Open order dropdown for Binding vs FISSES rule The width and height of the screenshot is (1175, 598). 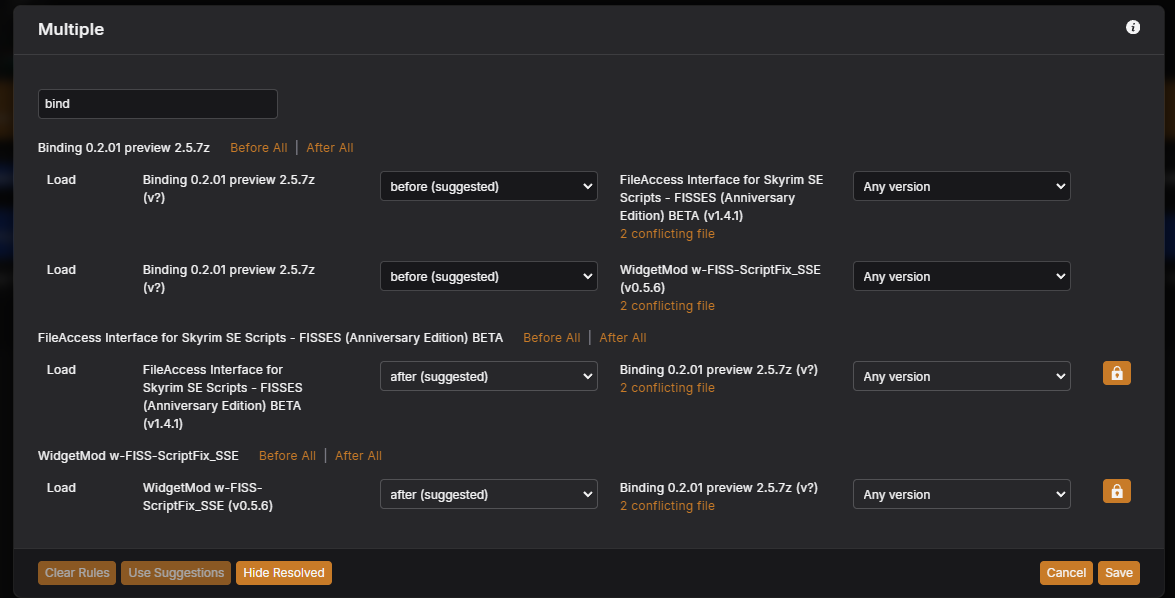tap(489, 187)
